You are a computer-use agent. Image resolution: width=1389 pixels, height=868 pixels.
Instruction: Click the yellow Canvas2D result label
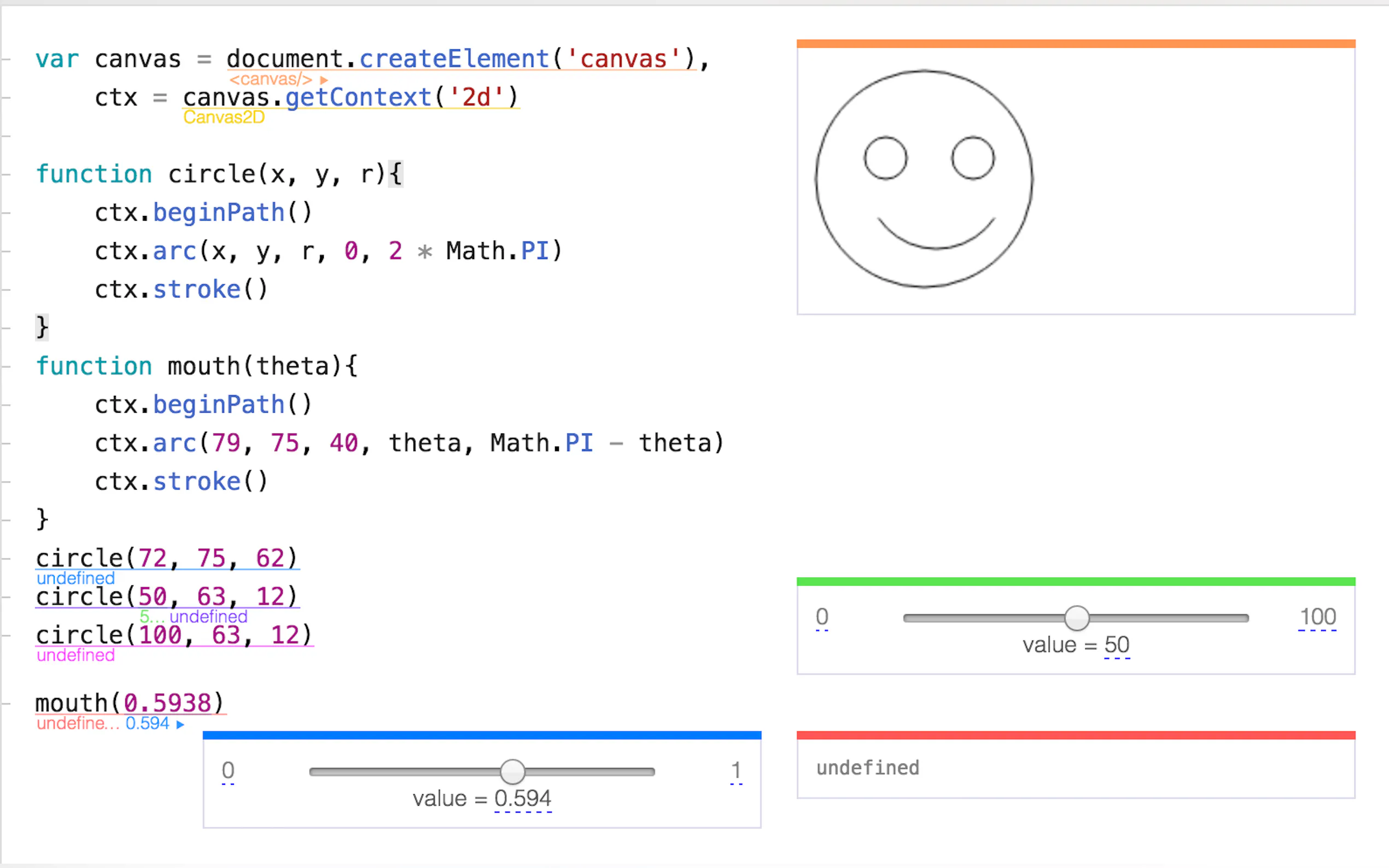pos(224,117)
